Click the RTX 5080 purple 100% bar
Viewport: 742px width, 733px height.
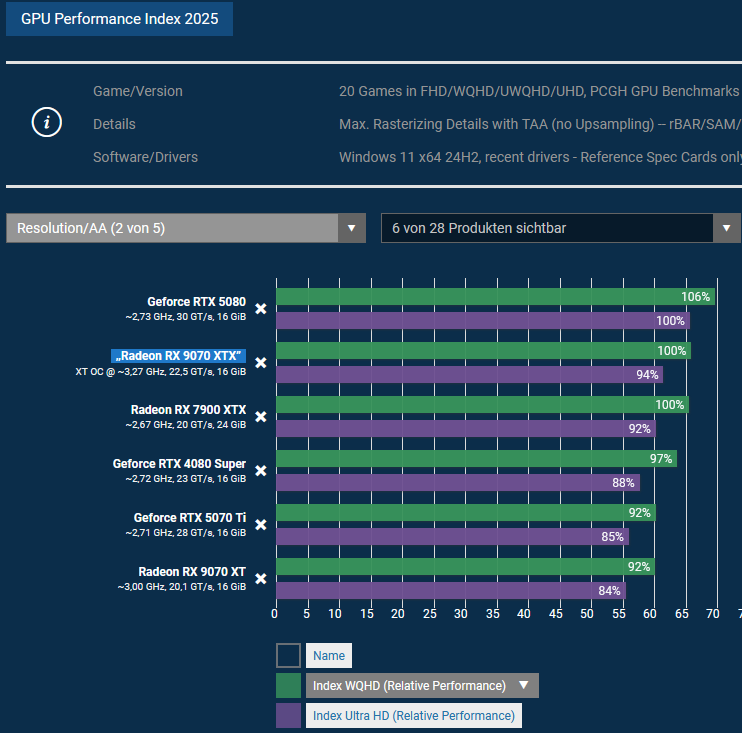click(483, 320)
